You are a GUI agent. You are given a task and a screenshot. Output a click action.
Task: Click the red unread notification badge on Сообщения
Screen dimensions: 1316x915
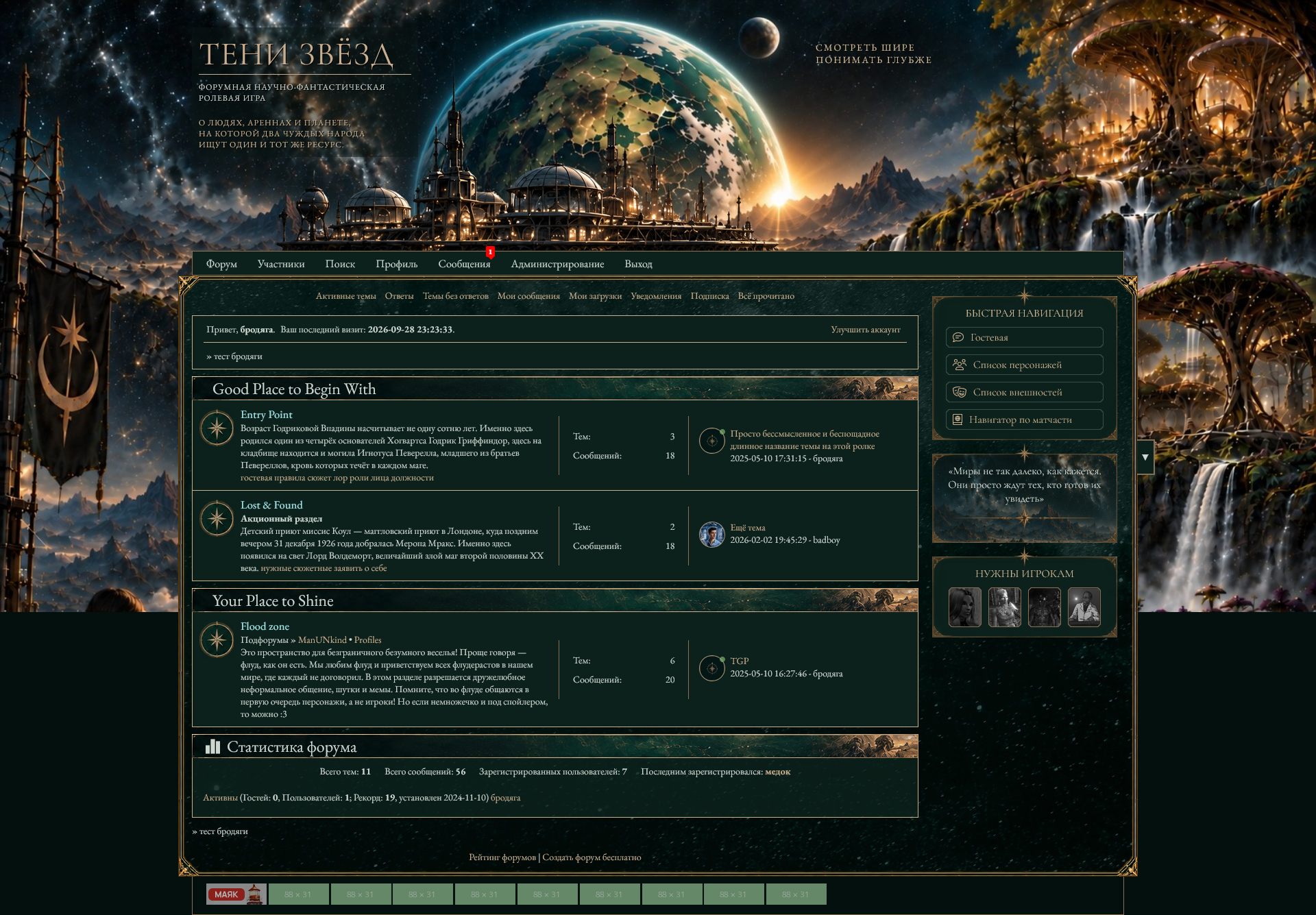point(490,252)
